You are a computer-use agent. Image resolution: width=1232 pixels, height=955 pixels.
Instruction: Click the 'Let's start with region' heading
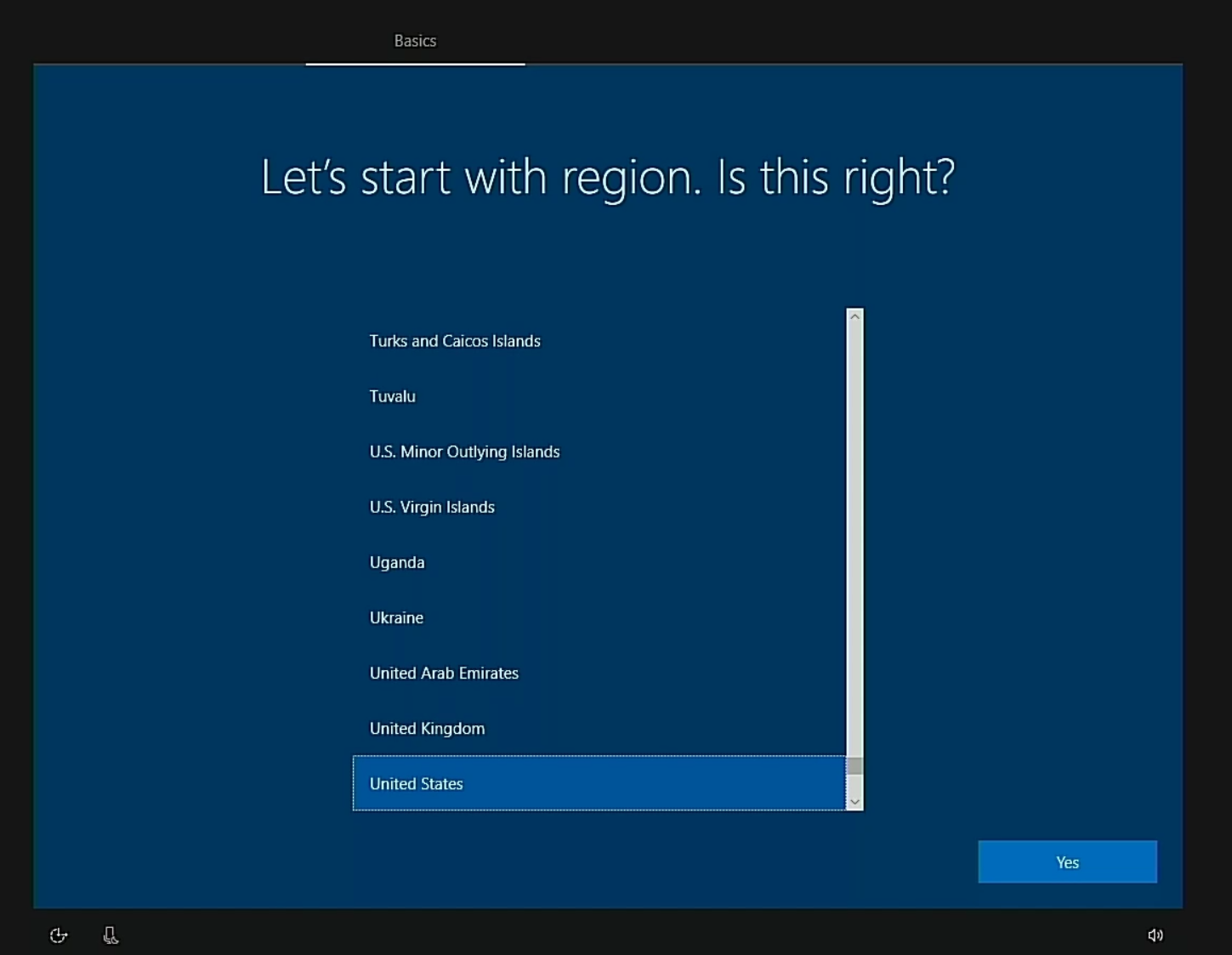(607, 177)
